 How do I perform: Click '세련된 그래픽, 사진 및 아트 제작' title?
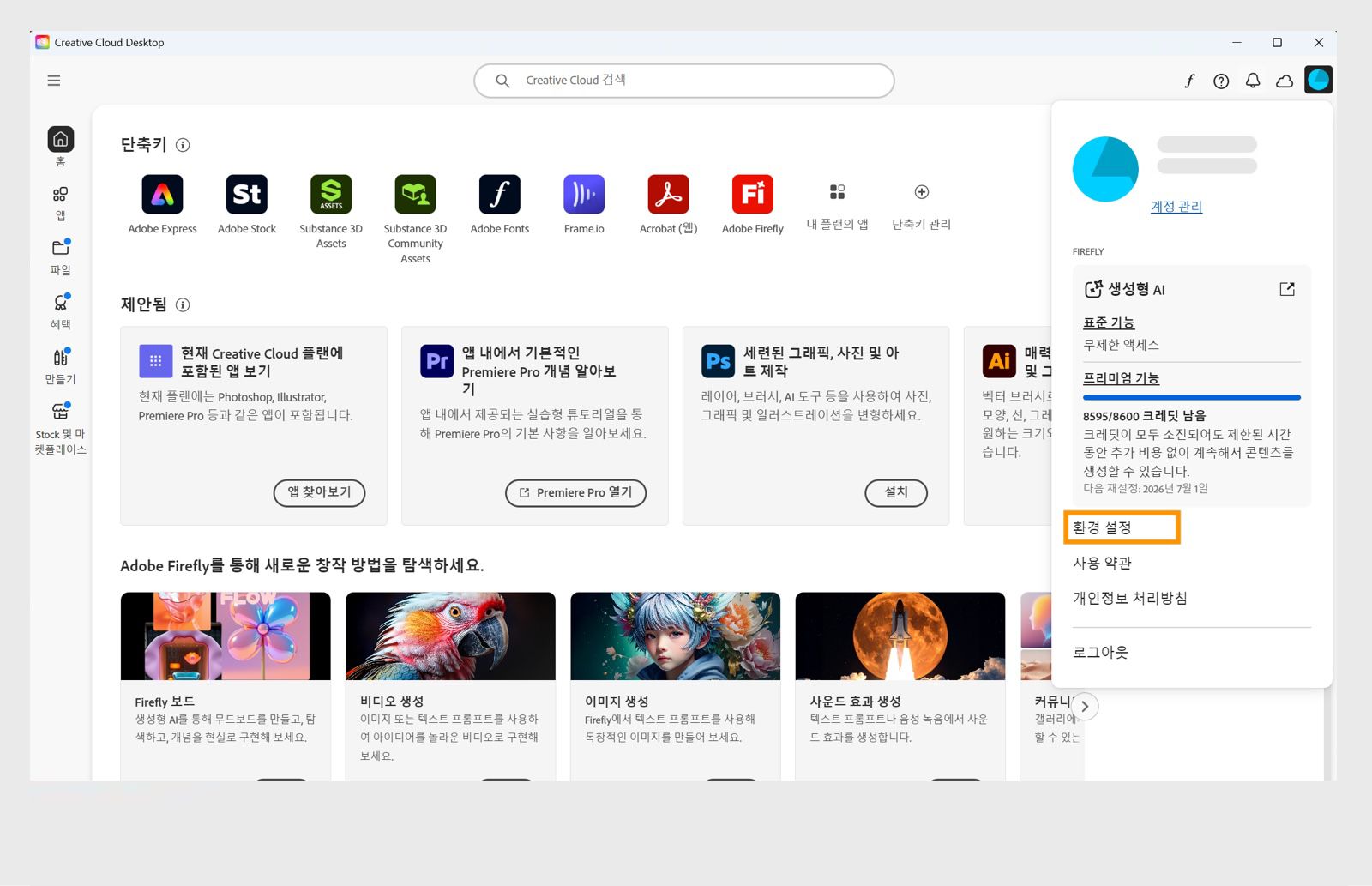coord(821,362)
